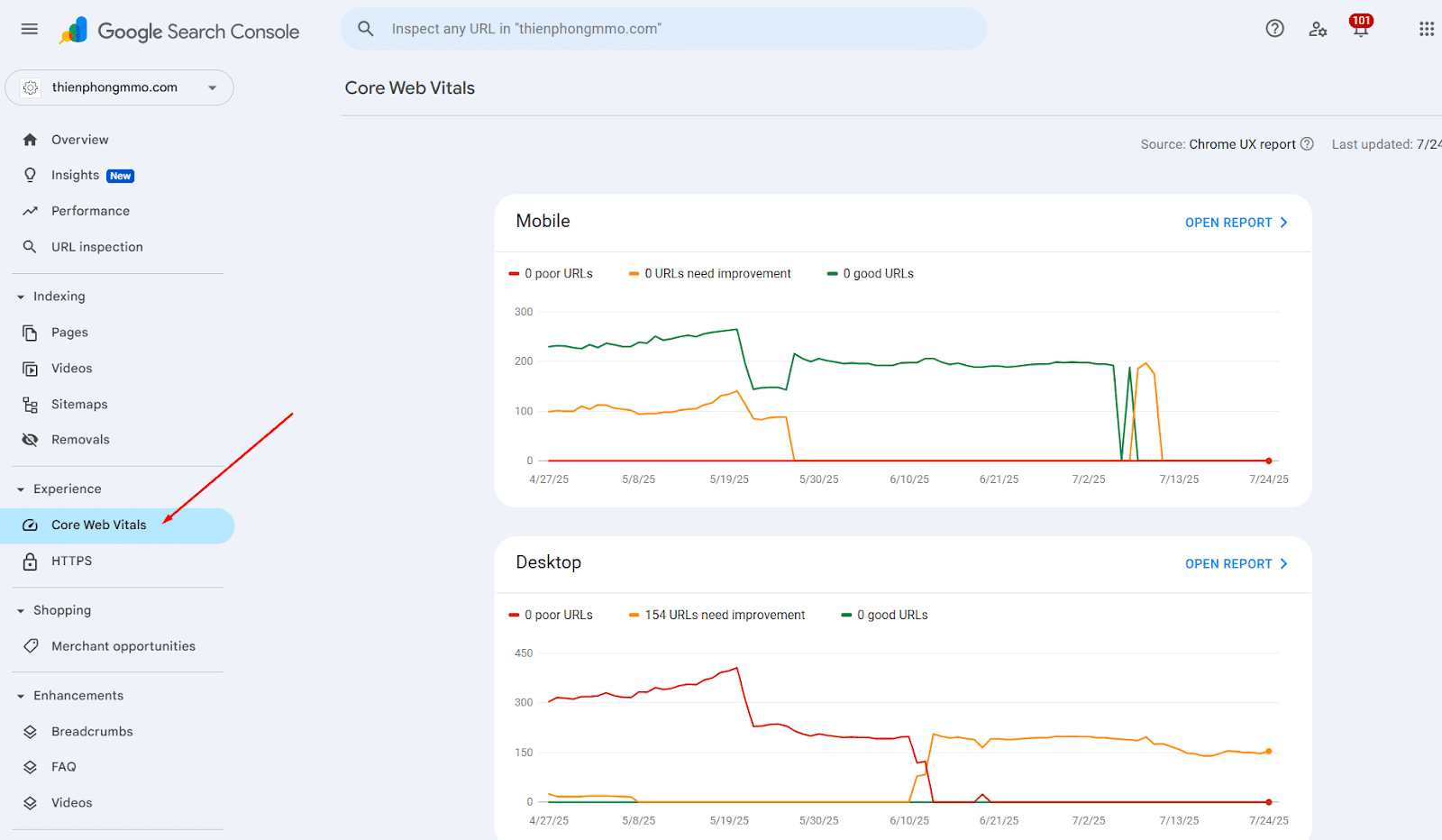This screenshot has height=840, width=1442.
Task: Click the Google Search Console logo
Action: [179, 32]
